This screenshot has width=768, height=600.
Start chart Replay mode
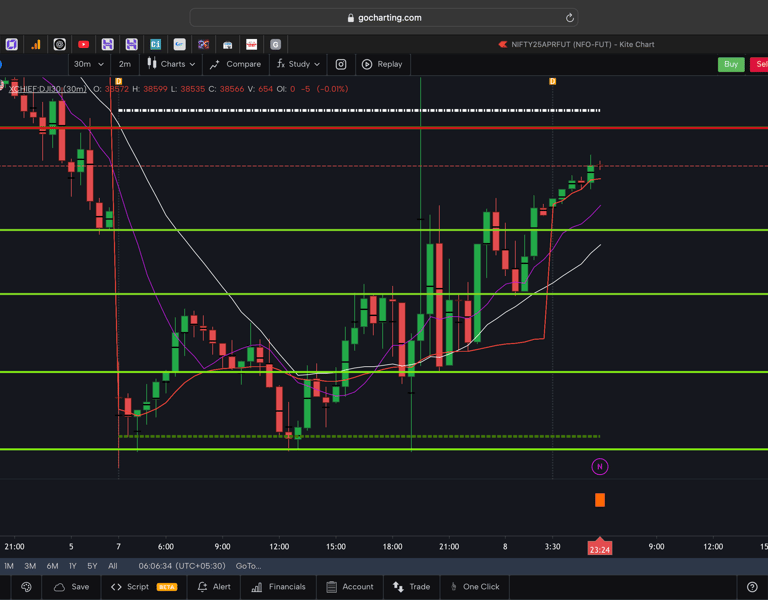point(382,64)
